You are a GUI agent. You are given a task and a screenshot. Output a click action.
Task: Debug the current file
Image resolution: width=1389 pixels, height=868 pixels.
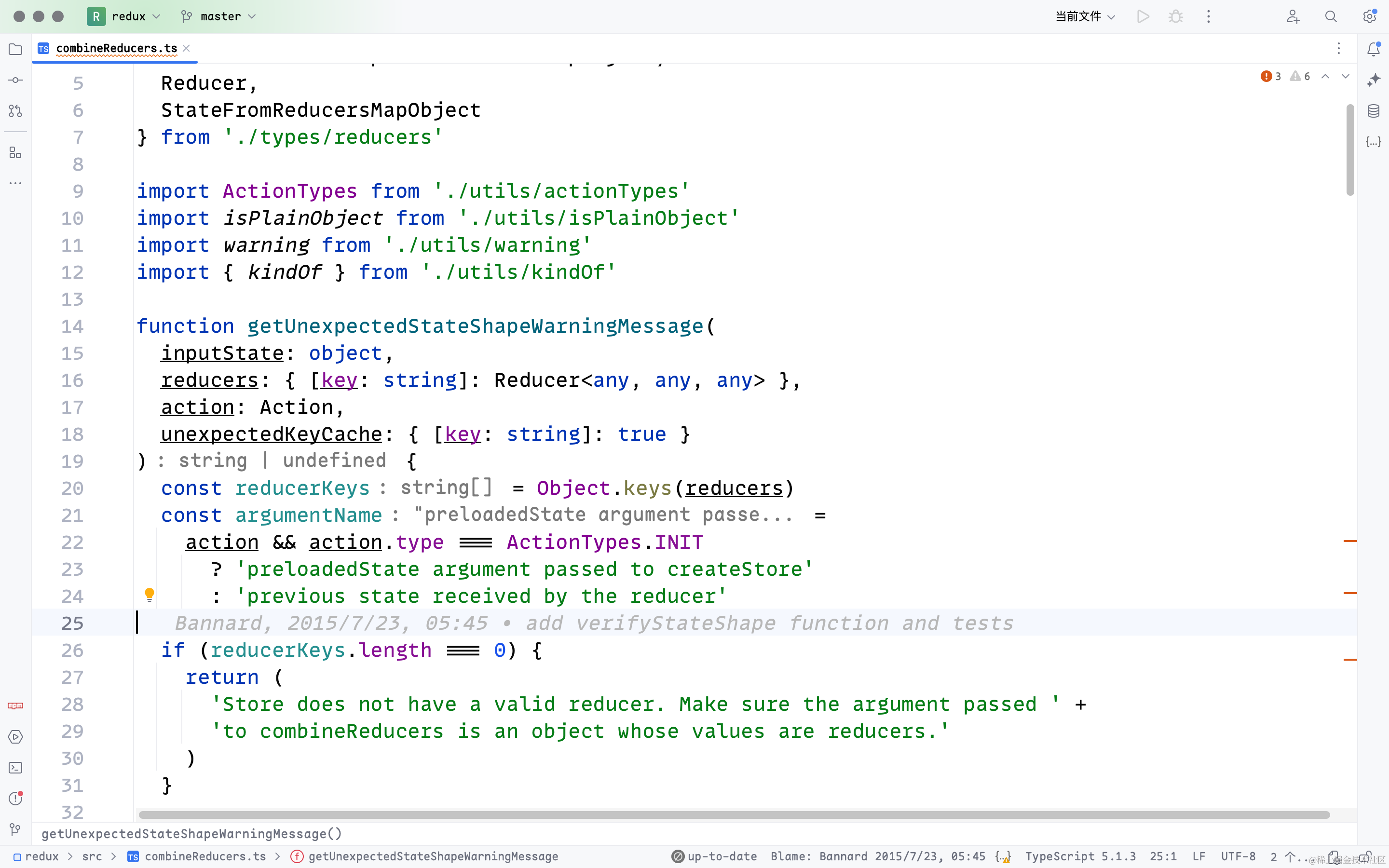click(1175, 17)
